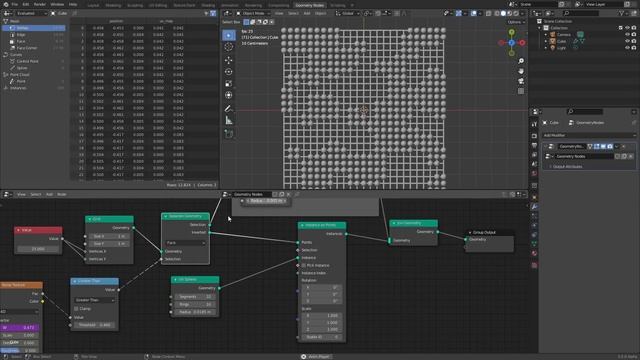
Task: Open the Face domain dropdown in Separate Geometry
Action: (x=185, y=243)
